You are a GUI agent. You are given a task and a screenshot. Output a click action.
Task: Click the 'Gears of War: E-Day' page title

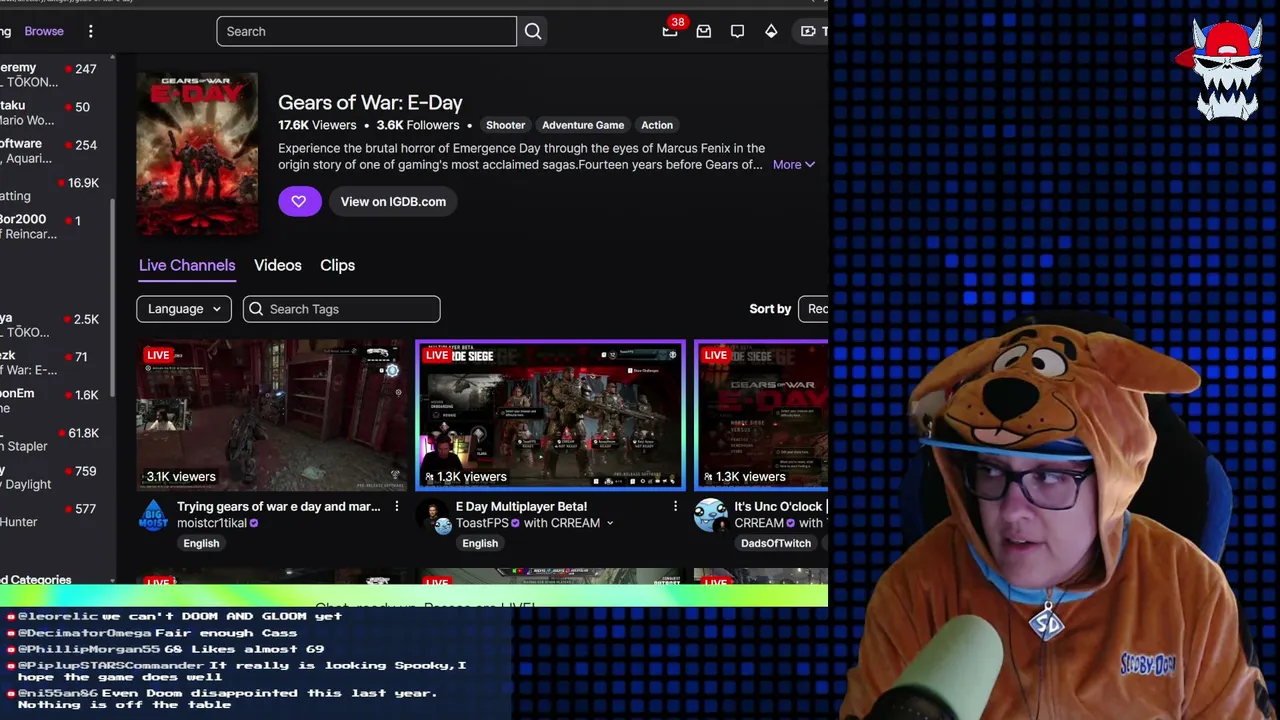(x=370, y=102)
